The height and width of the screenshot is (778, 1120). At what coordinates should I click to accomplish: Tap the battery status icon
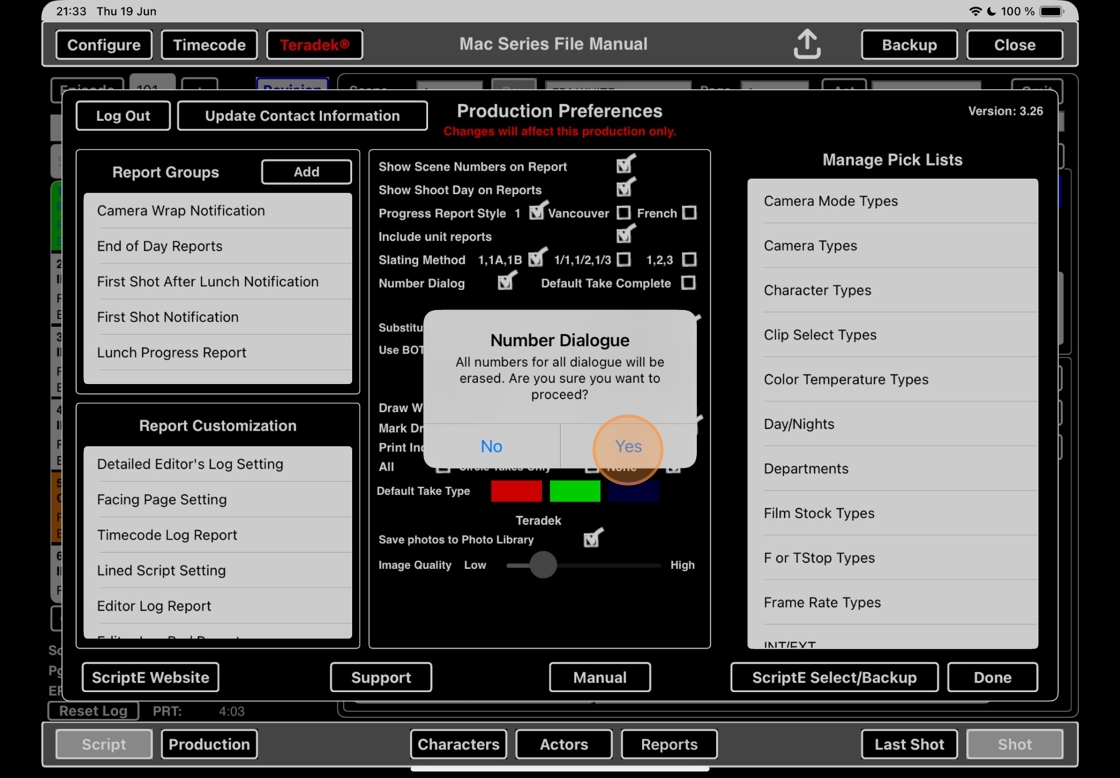click(x=1052, y=11)
